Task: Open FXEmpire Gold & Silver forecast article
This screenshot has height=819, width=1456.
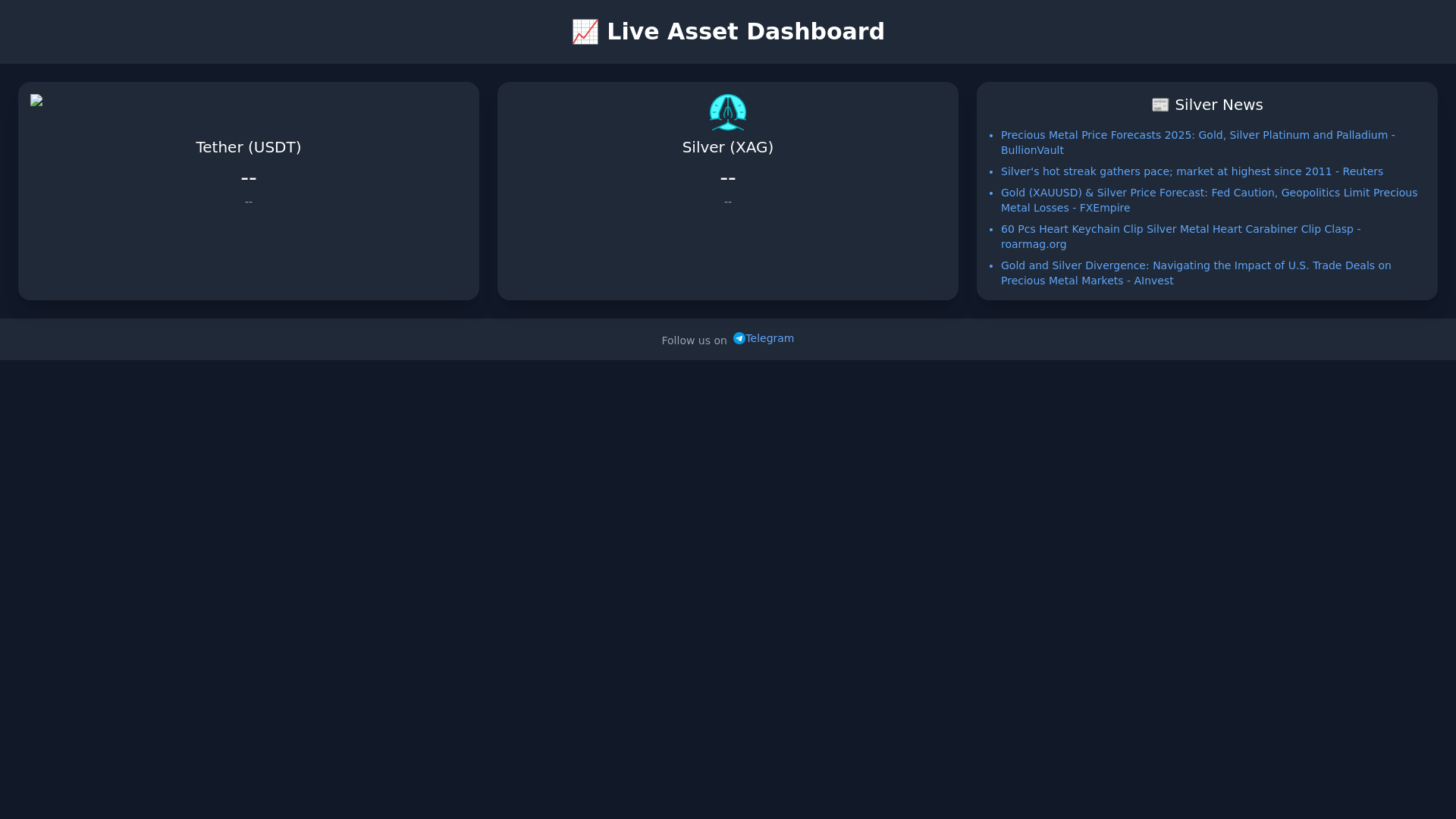Action: coord(1209,200)
